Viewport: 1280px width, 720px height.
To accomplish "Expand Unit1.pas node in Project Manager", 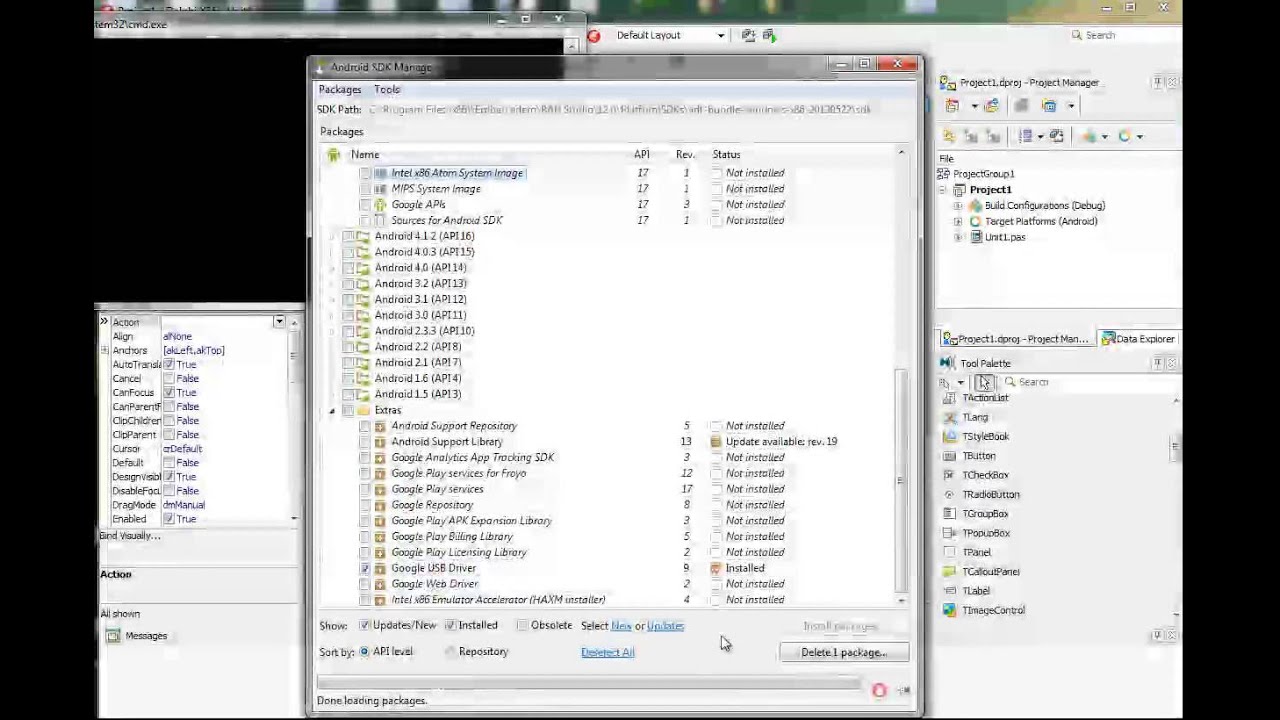I will click(958, 237).
